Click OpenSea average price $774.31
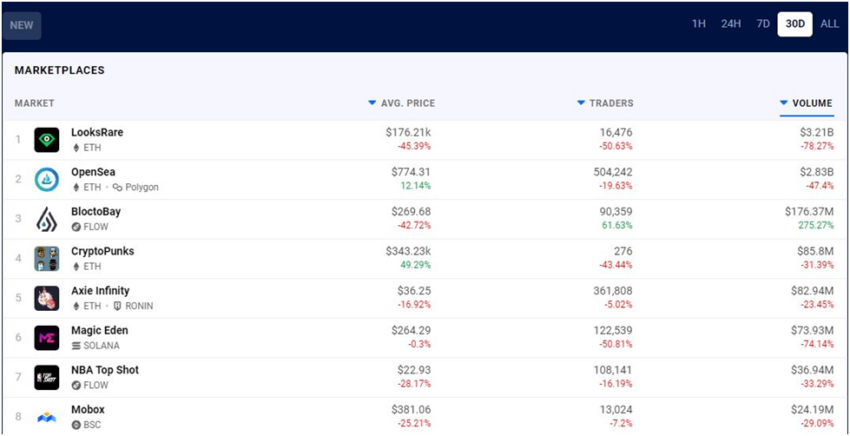 (x=411, y=172)
